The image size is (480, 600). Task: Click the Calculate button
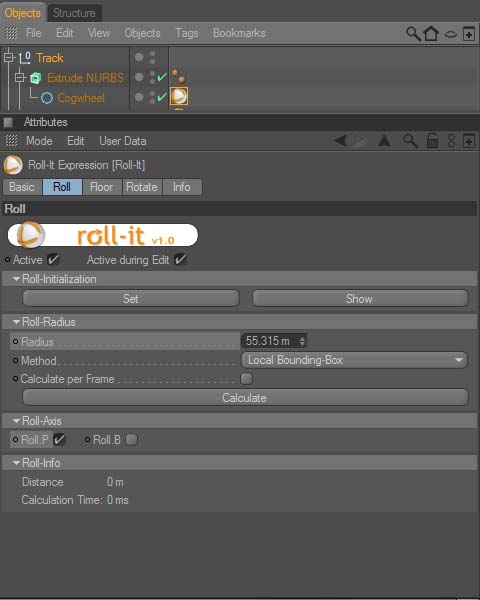[245, 398]
